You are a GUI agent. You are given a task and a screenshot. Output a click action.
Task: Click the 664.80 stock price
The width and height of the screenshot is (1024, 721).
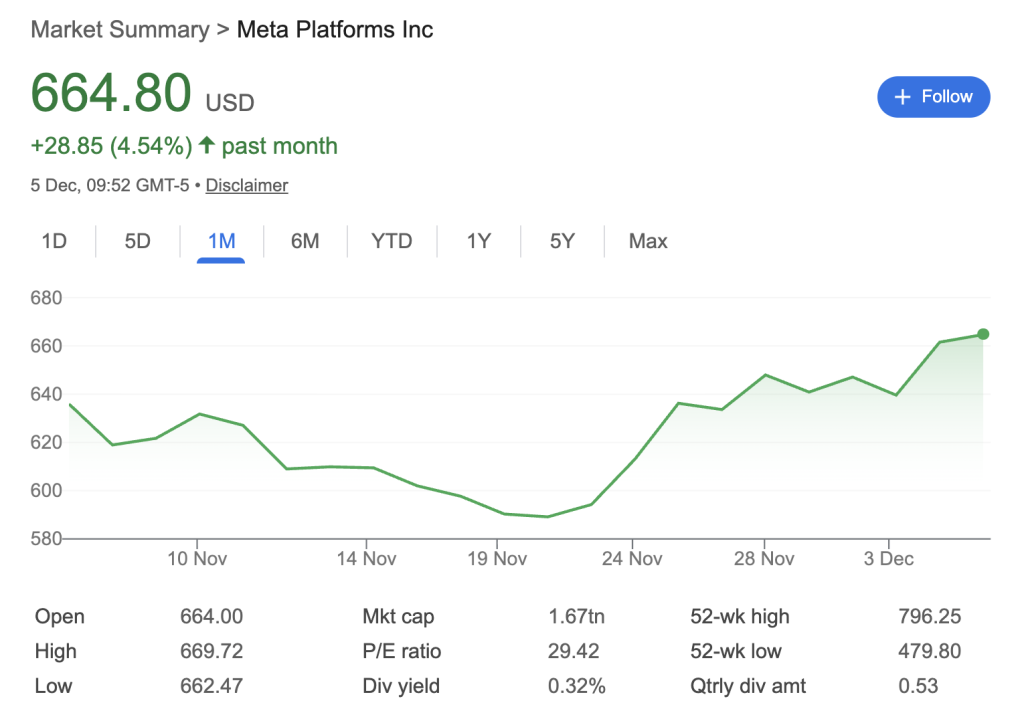point(111,94)
